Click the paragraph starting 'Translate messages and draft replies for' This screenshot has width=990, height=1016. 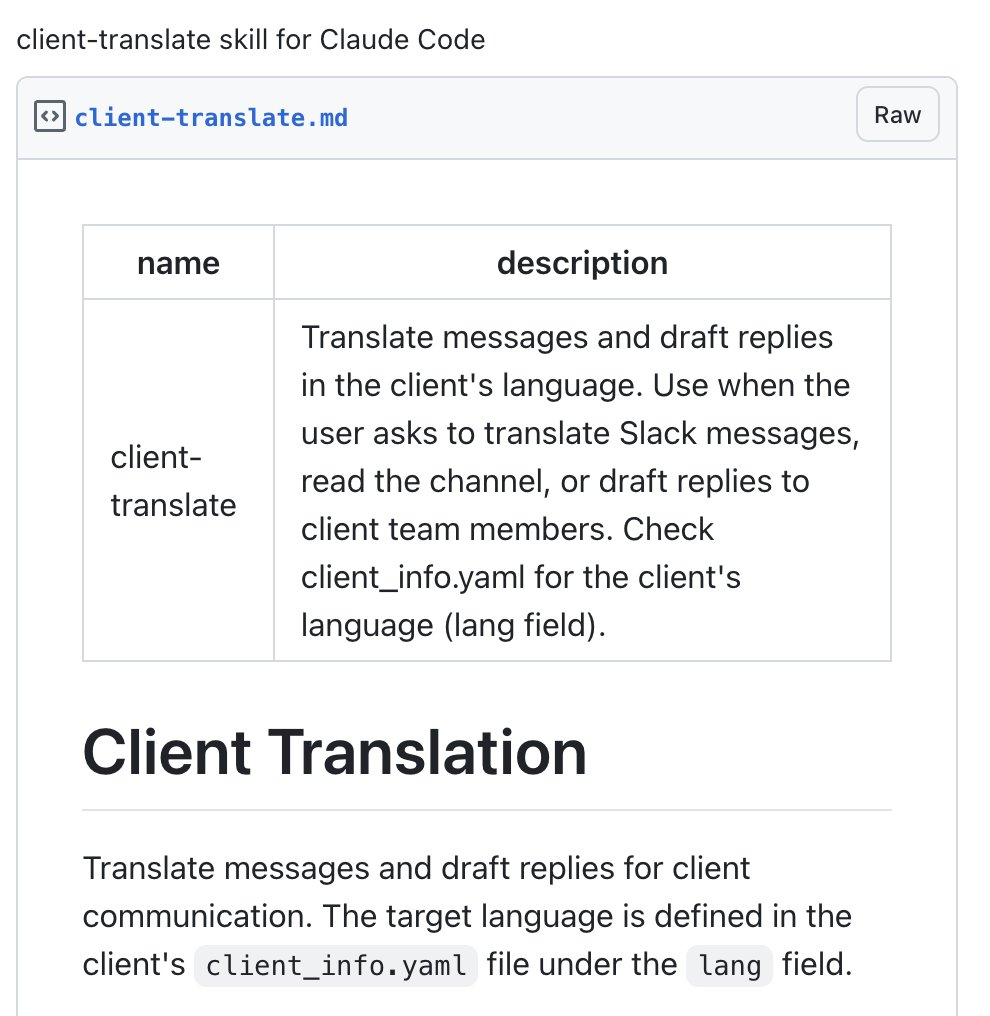pos(467,916)
